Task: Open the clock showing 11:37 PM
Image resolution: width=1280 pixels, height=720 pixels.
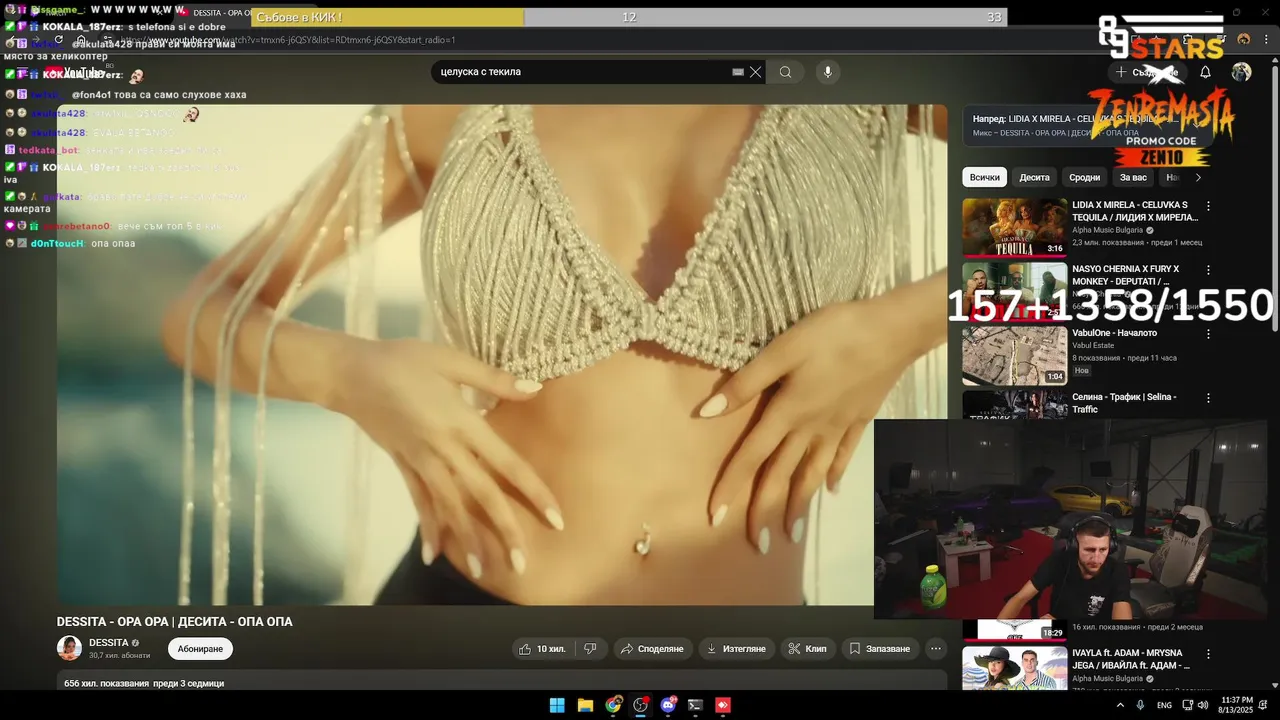Action: click(1237, 705)
